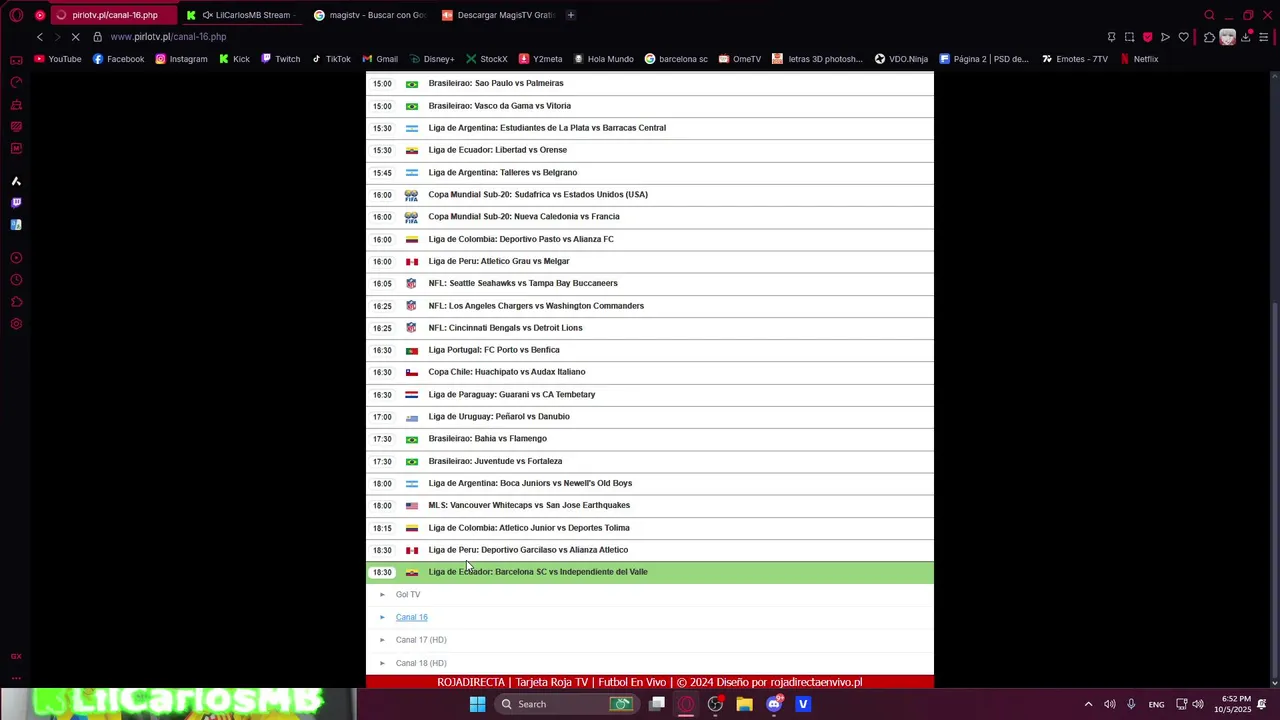Open Instagram bookmark
This screenshot has height=720, width=1280.
tap(181, 59)
